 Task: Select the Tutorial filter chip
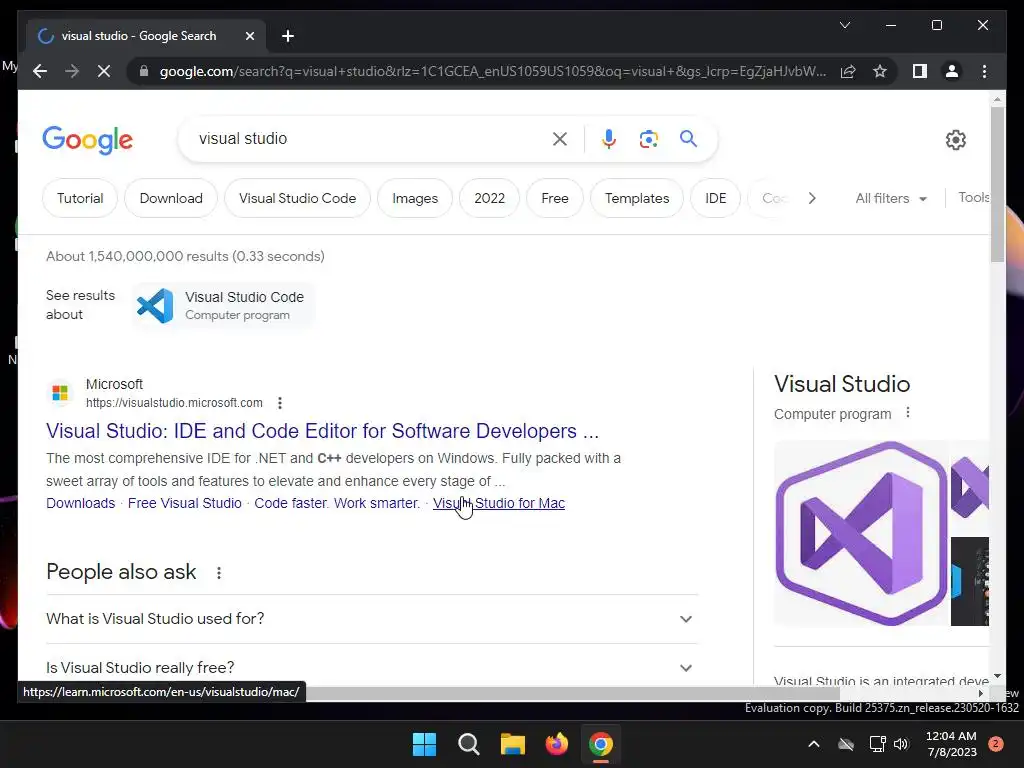(x=80, y=198)
